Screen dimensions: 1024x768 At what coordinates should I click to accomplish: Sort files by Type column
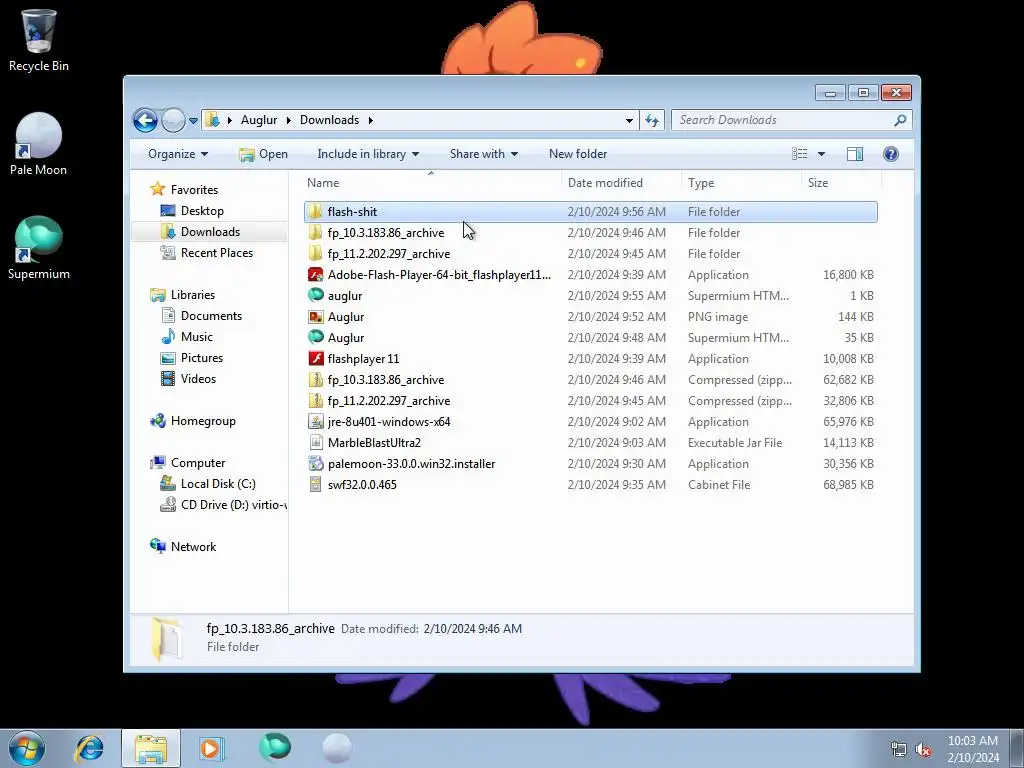click(741, 183)
